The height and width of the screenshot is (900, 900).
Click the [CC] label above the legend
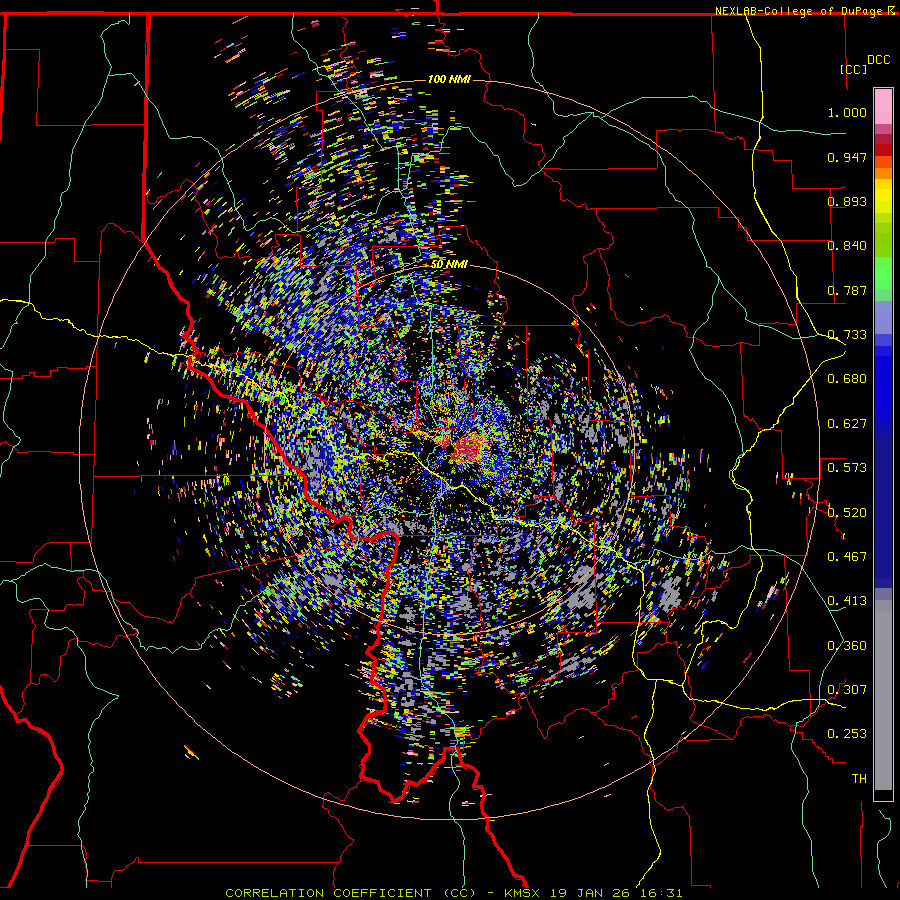854,69
